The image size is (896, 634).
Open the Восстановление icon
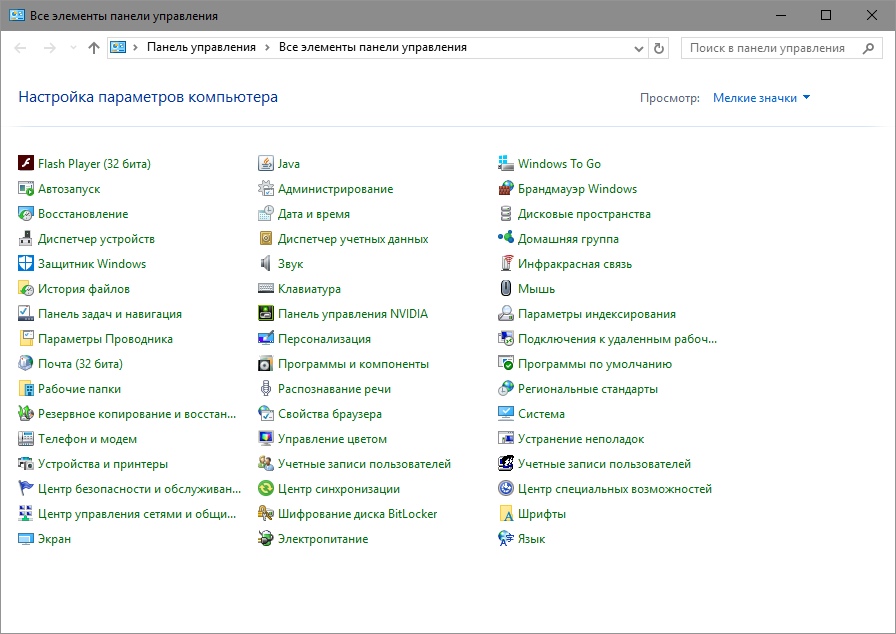pyautogui.click(x=26, y=214)
